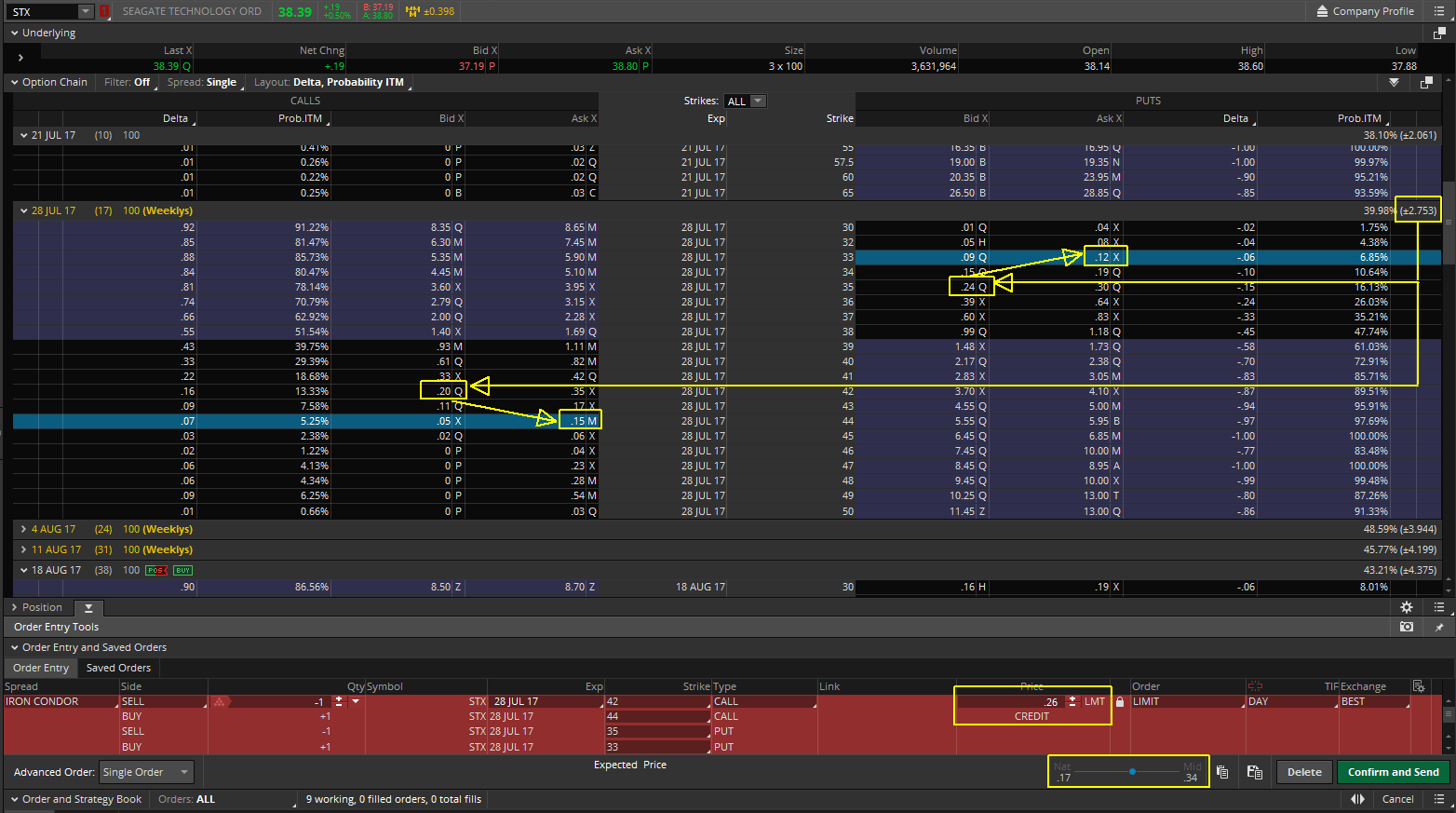Click the Prob.ITM column header in PUTS
The image size is (1456, 813).
click(x=1359, y=118)
